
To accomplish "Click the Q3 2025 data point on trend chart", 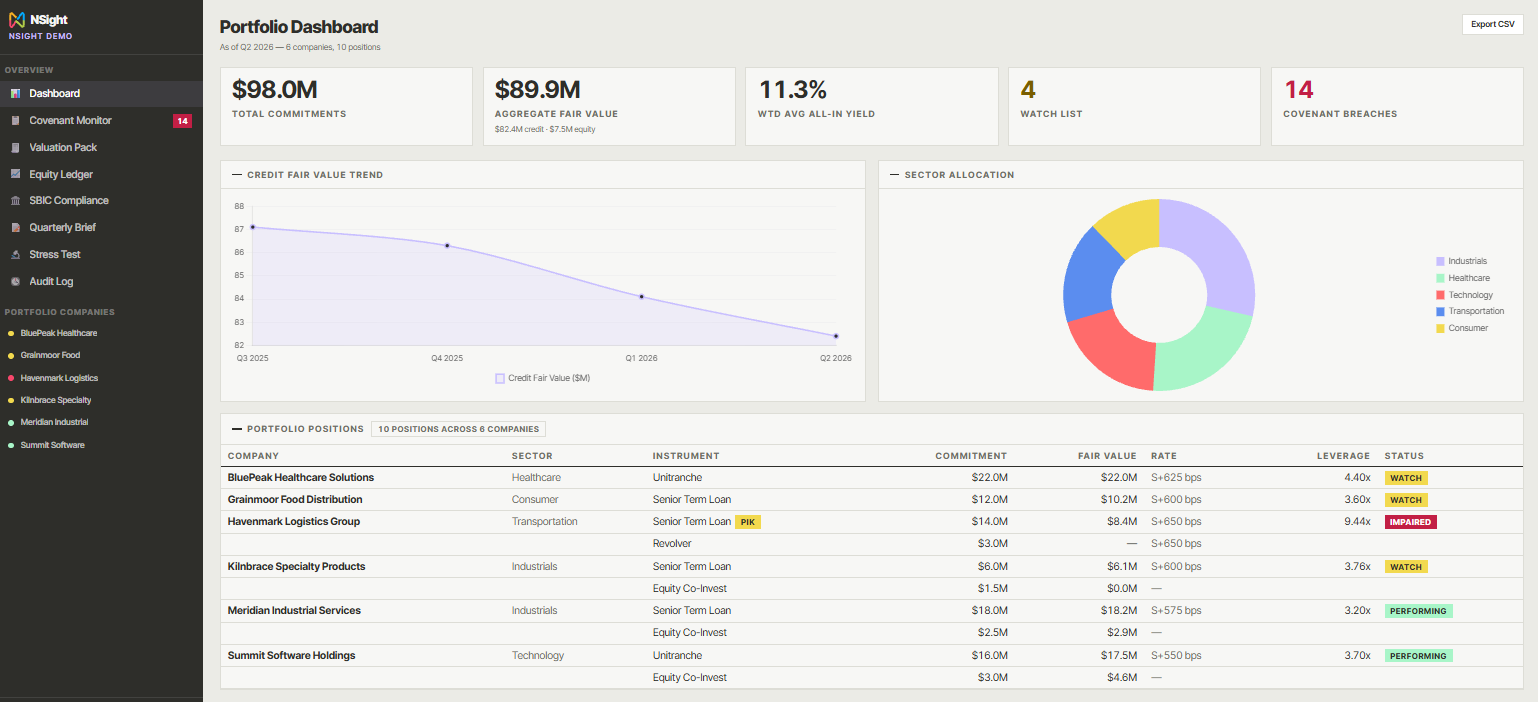I will click(x=252, y=227).
